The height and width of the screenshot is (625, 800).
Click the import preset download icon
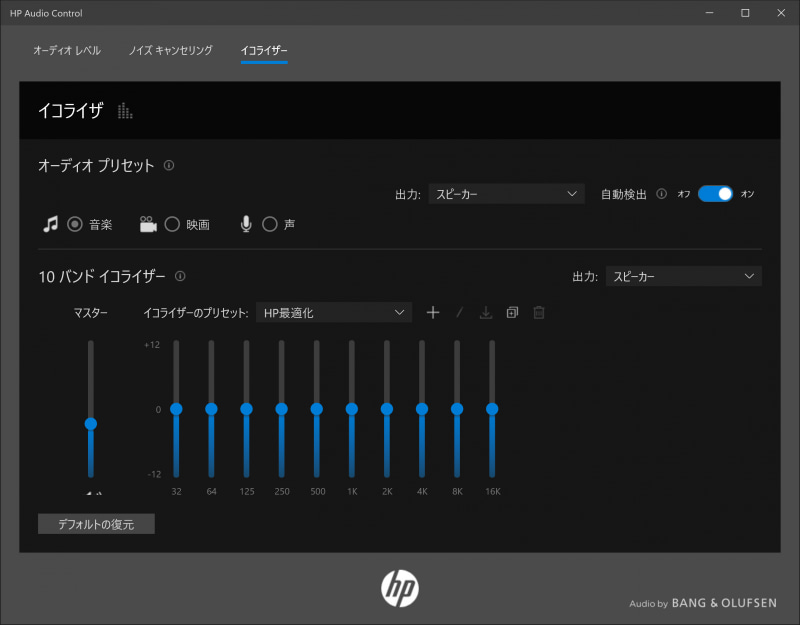486,312
